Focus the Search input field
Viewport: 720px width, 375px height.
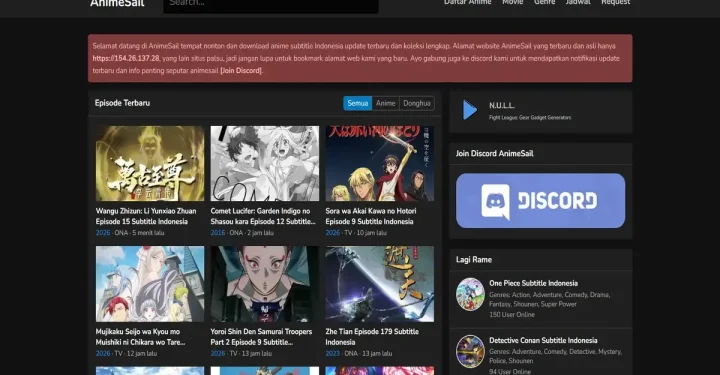(271, 6)
